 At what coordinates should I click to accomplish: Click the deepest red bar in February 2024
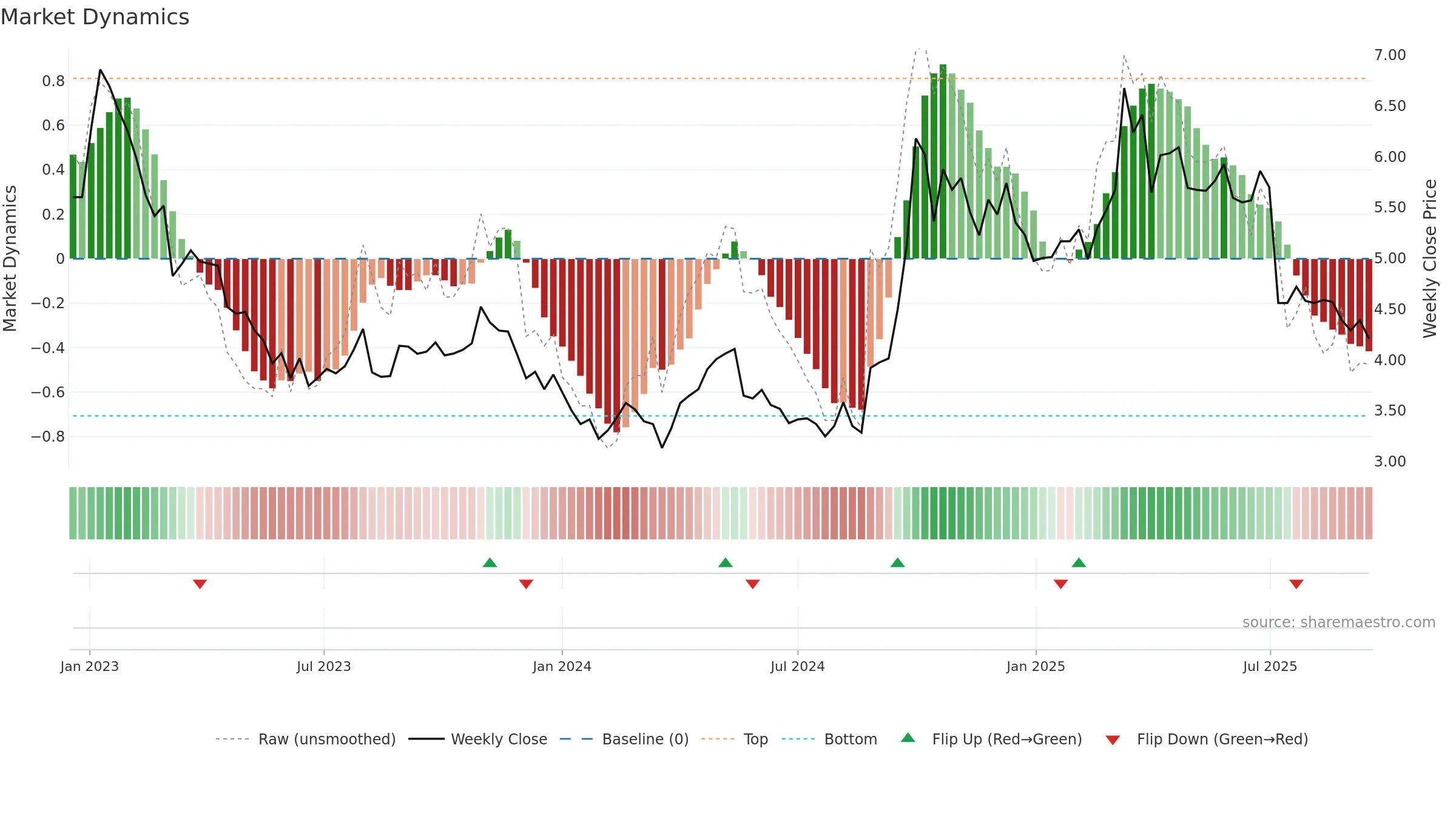(x=616, y=345)
